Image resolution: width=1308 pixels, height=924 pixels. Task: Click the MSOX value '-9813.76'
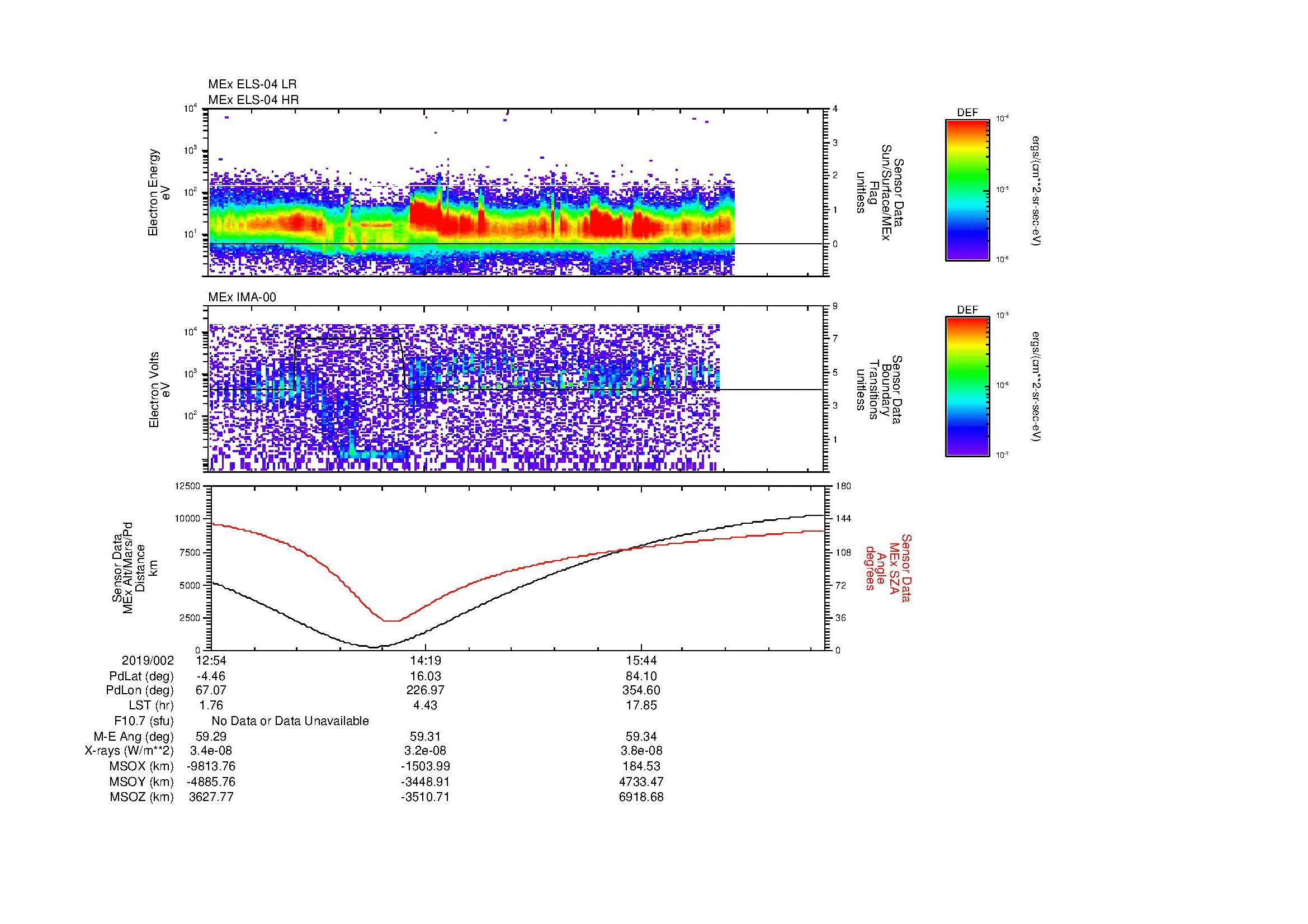pyautogui.click(x=211, y=766)
